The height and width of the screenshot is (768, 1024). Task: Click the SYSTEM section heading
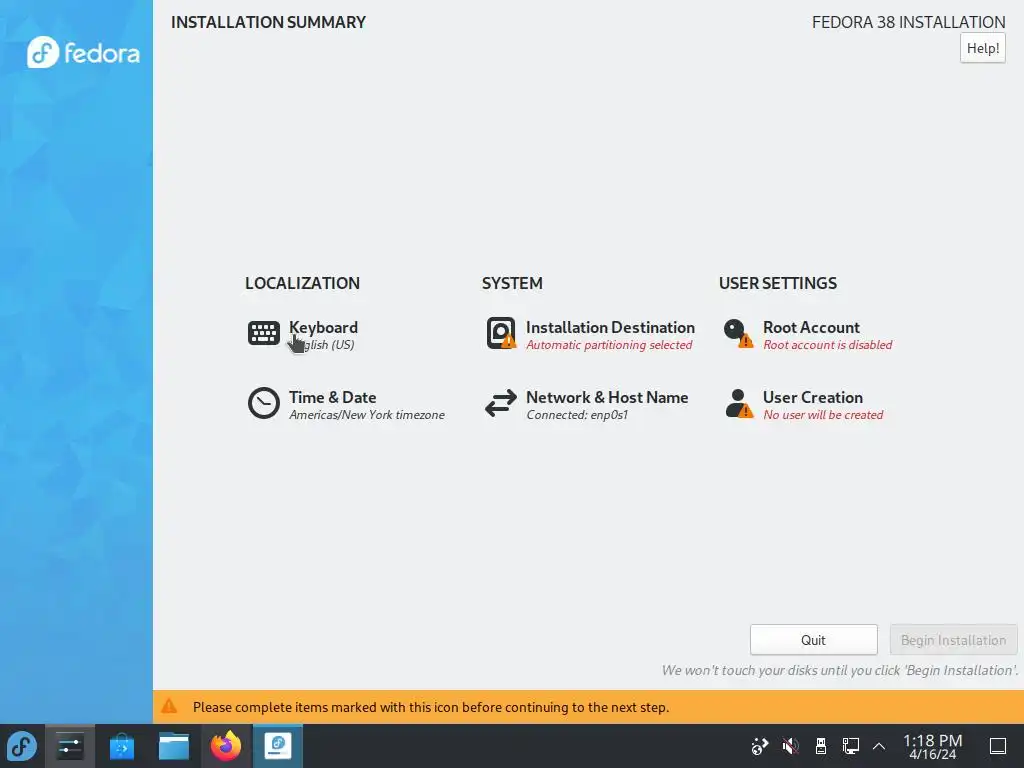point(512,283)
